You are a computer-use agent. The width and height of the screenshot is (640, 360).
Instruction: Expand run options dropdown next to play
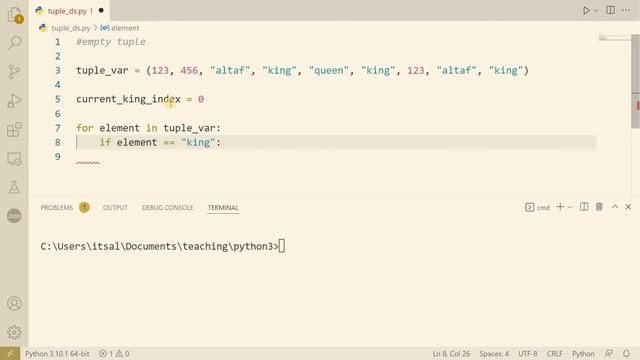pyautogui.click(x=596, y=11)
